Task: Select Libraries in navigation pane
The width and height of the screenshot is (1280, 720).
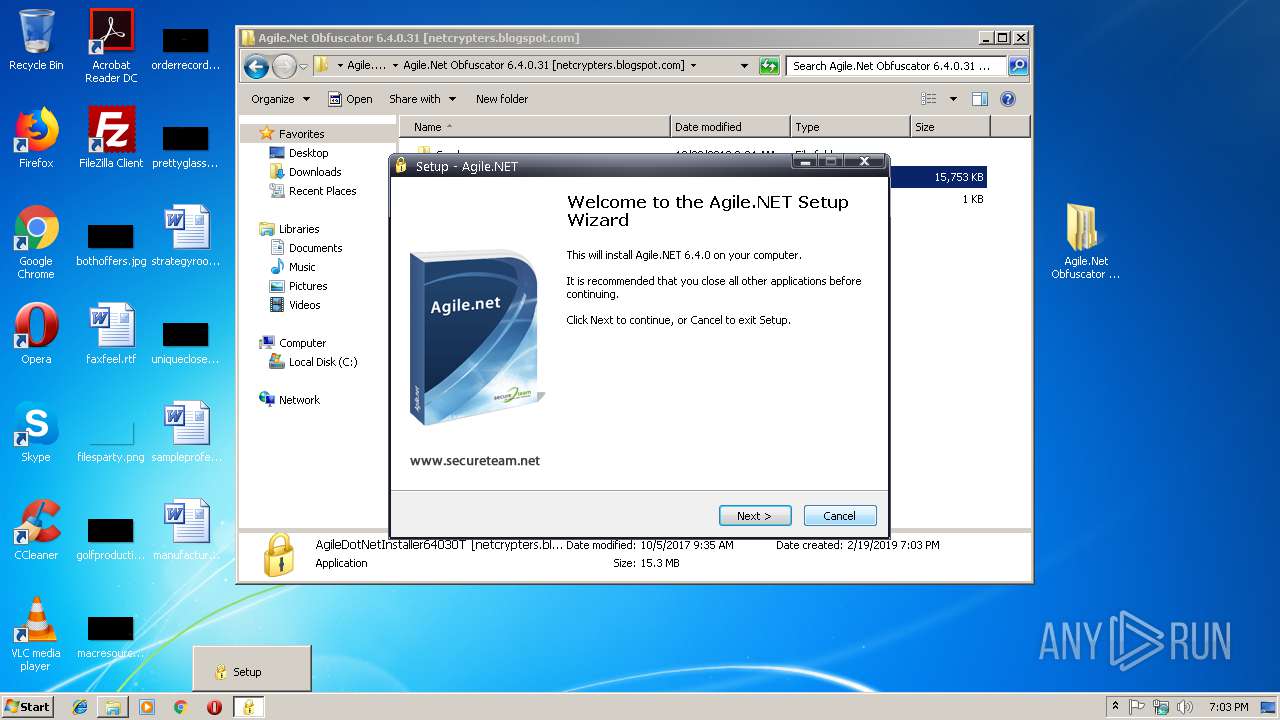Action: [x=299, y=229]
